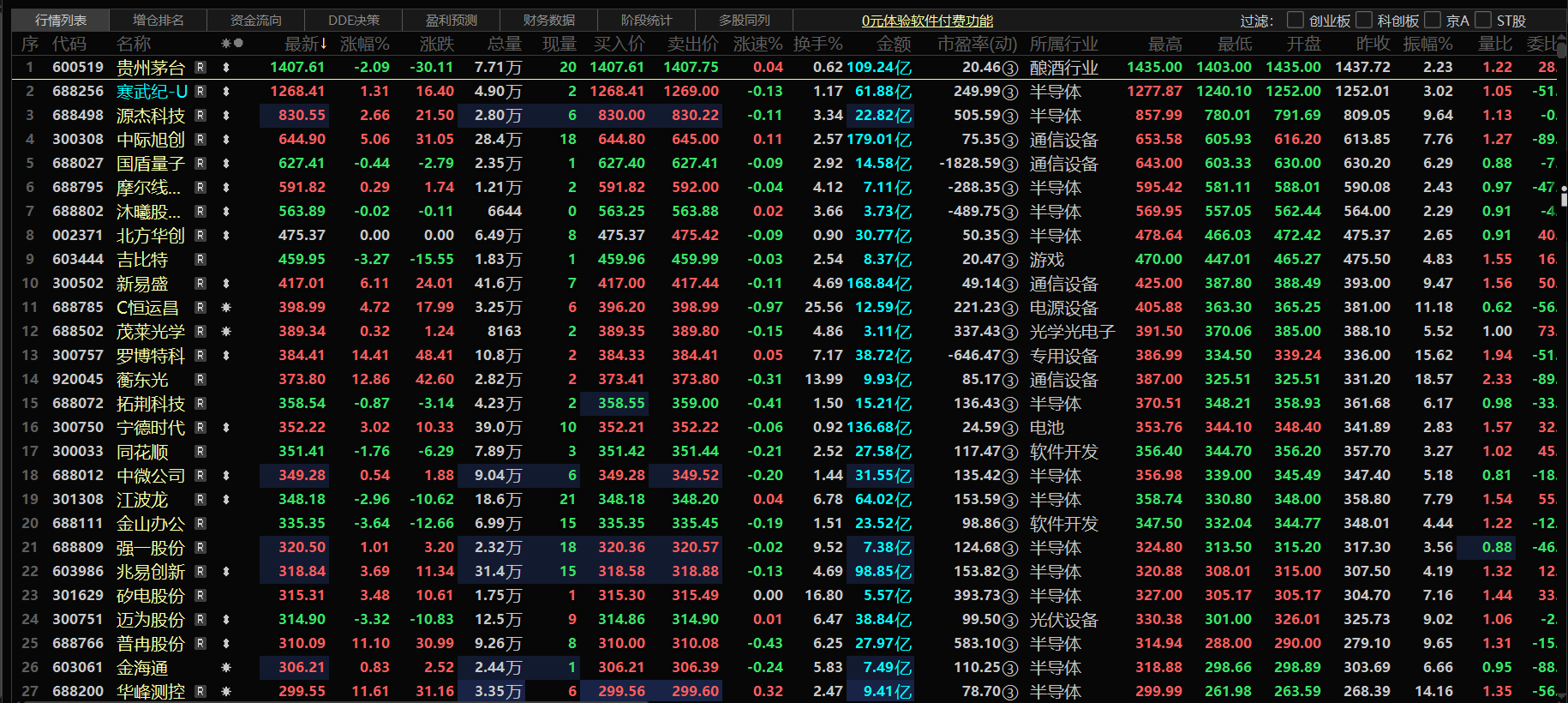The width and height of the screenshot is (1568, 703).
Task: Switch to the DDE决策 tab
Action: coord(354,20)
